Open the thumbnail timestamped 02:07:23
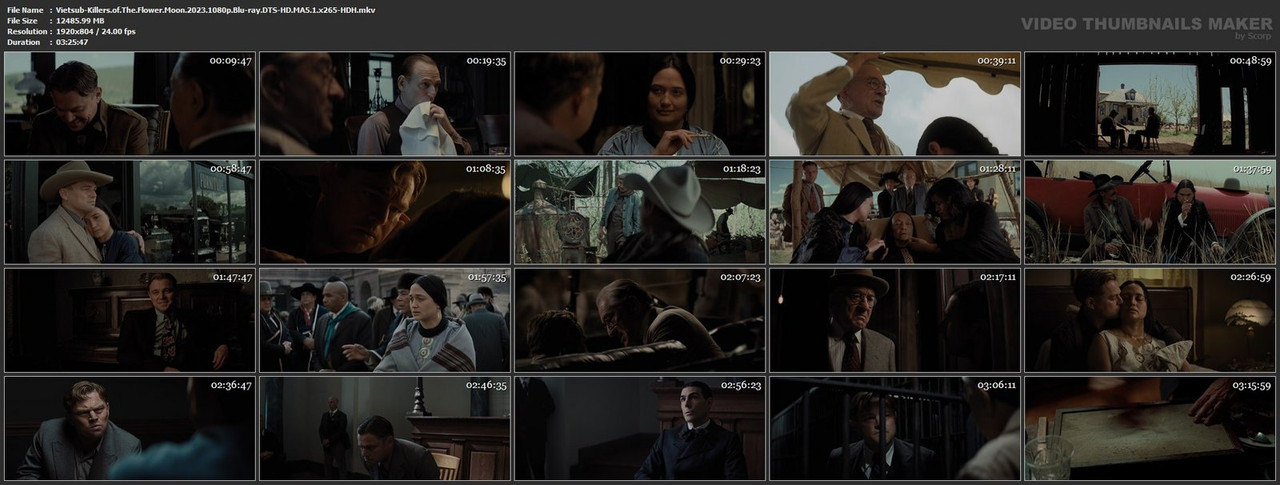The image size is (1280, 485). point(640,320)
